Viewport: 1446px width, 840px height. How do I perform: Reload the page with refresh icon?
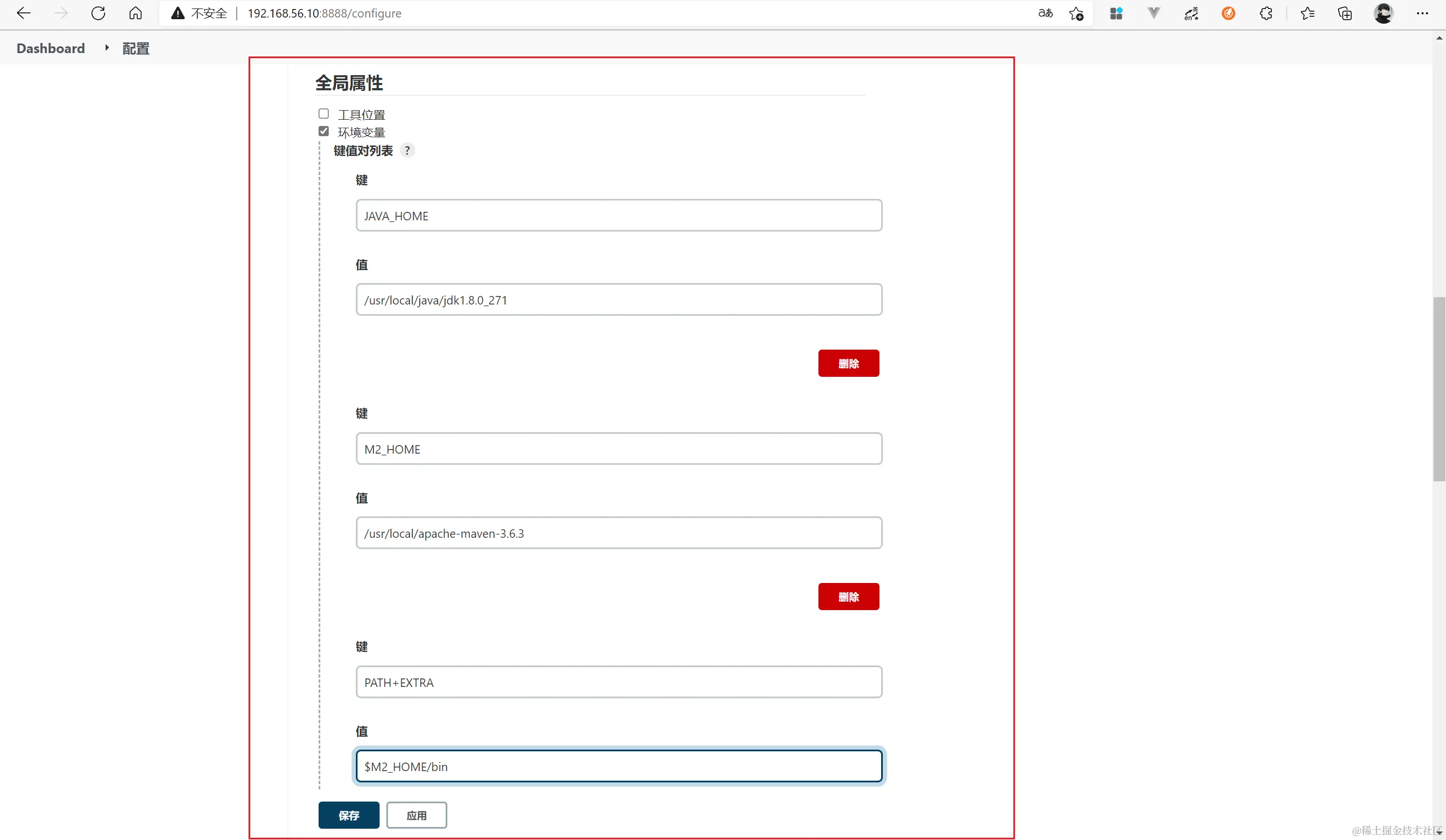click(x=98, y=13)
